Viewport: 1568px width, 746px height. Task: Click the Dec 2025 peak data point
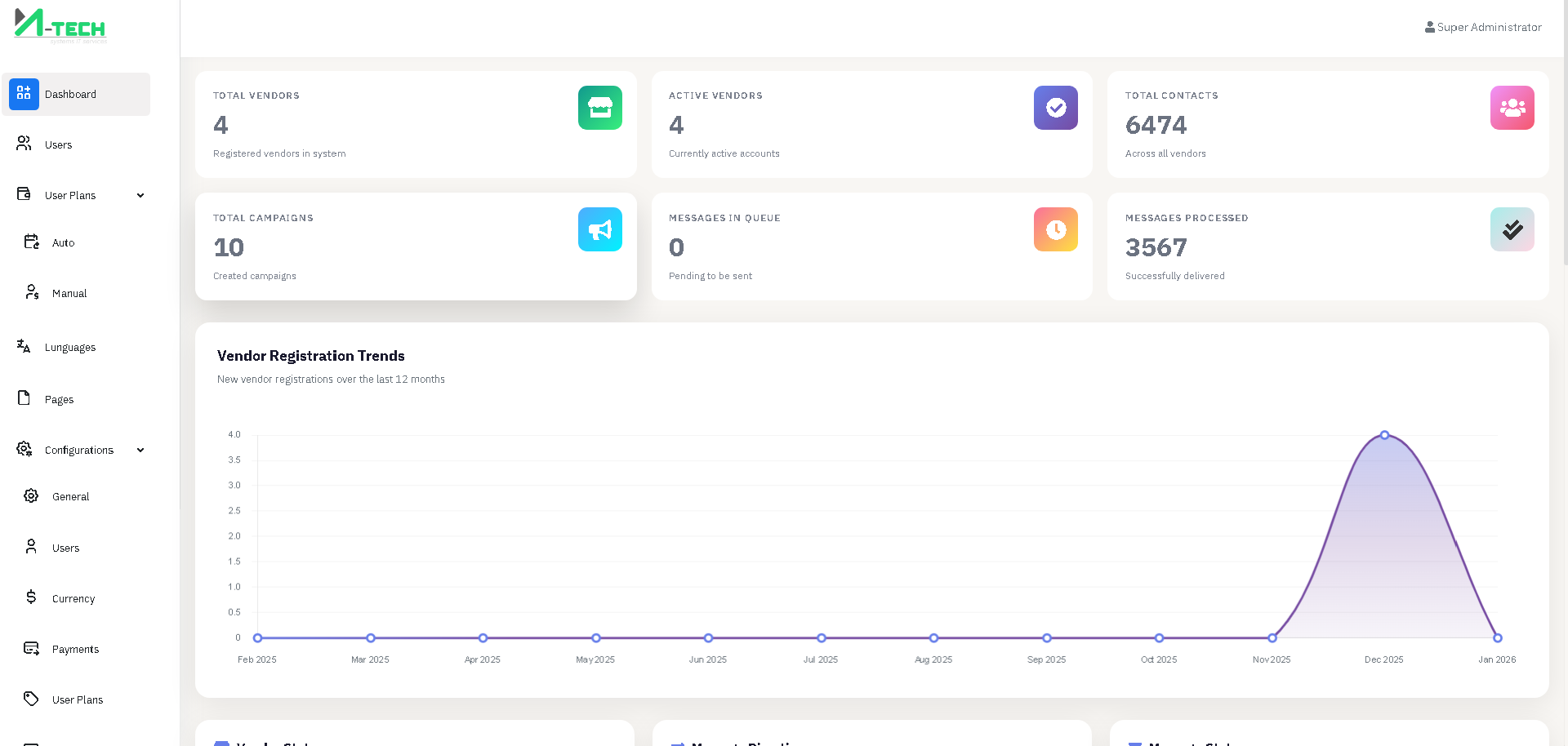(1384, 435)
